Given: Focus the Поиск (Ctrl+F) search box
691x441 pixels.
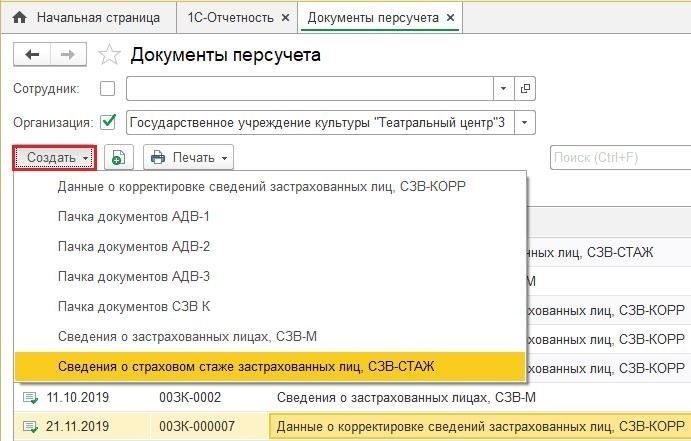Looking at the screenshot, I should [620, 158].
